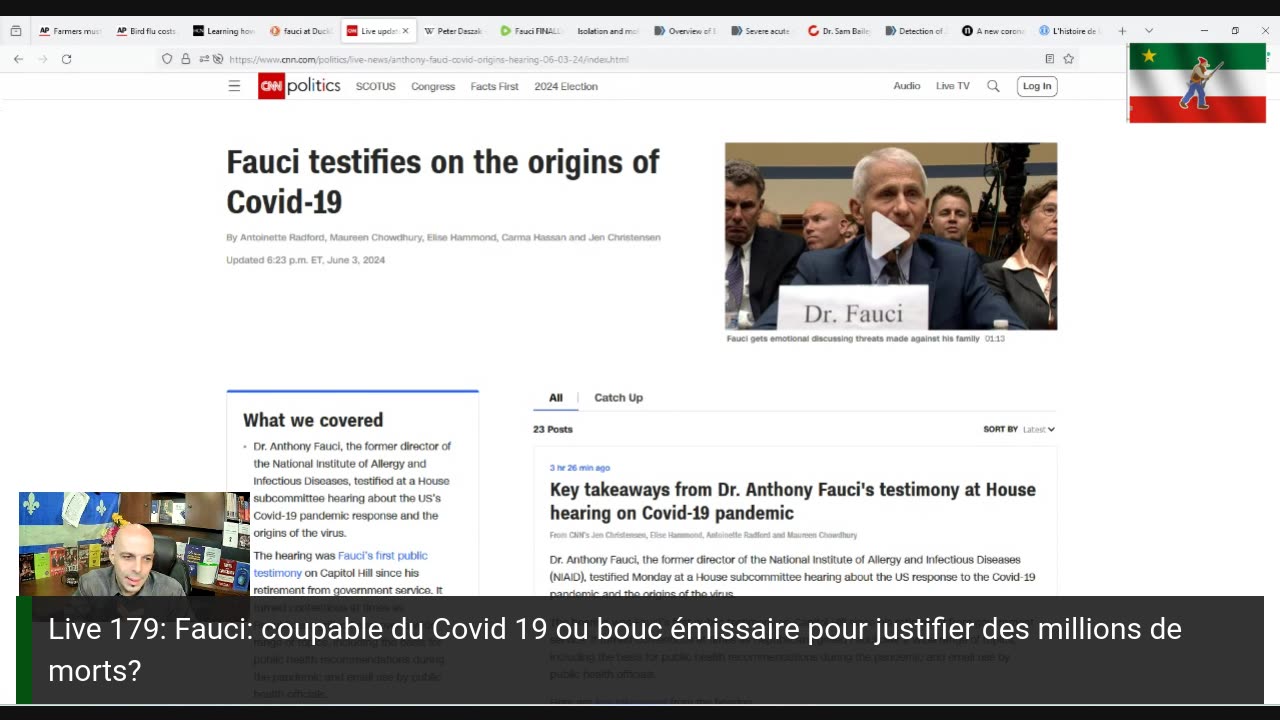Image resolution: width=1280 pixels, height=720 pixels.
Task: Open the list all tabs chevron
Action: (x=1148, y=31)
